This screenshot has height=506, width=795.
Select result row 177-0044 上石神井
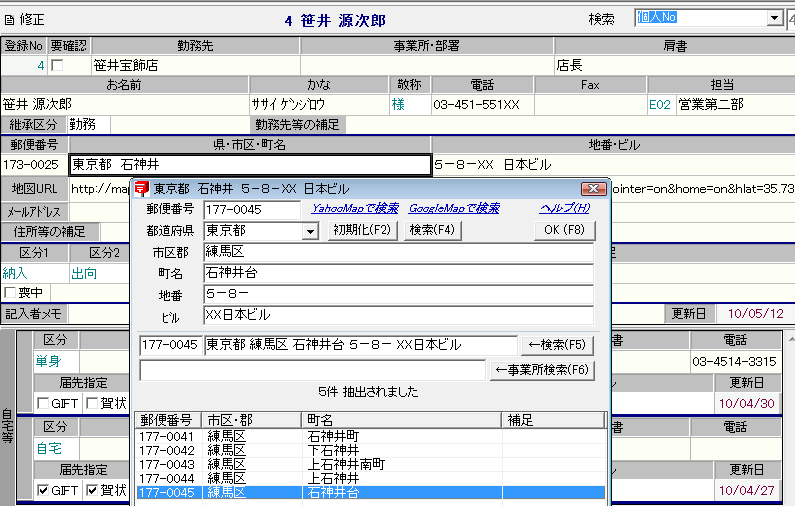click(x=370, y=478)
